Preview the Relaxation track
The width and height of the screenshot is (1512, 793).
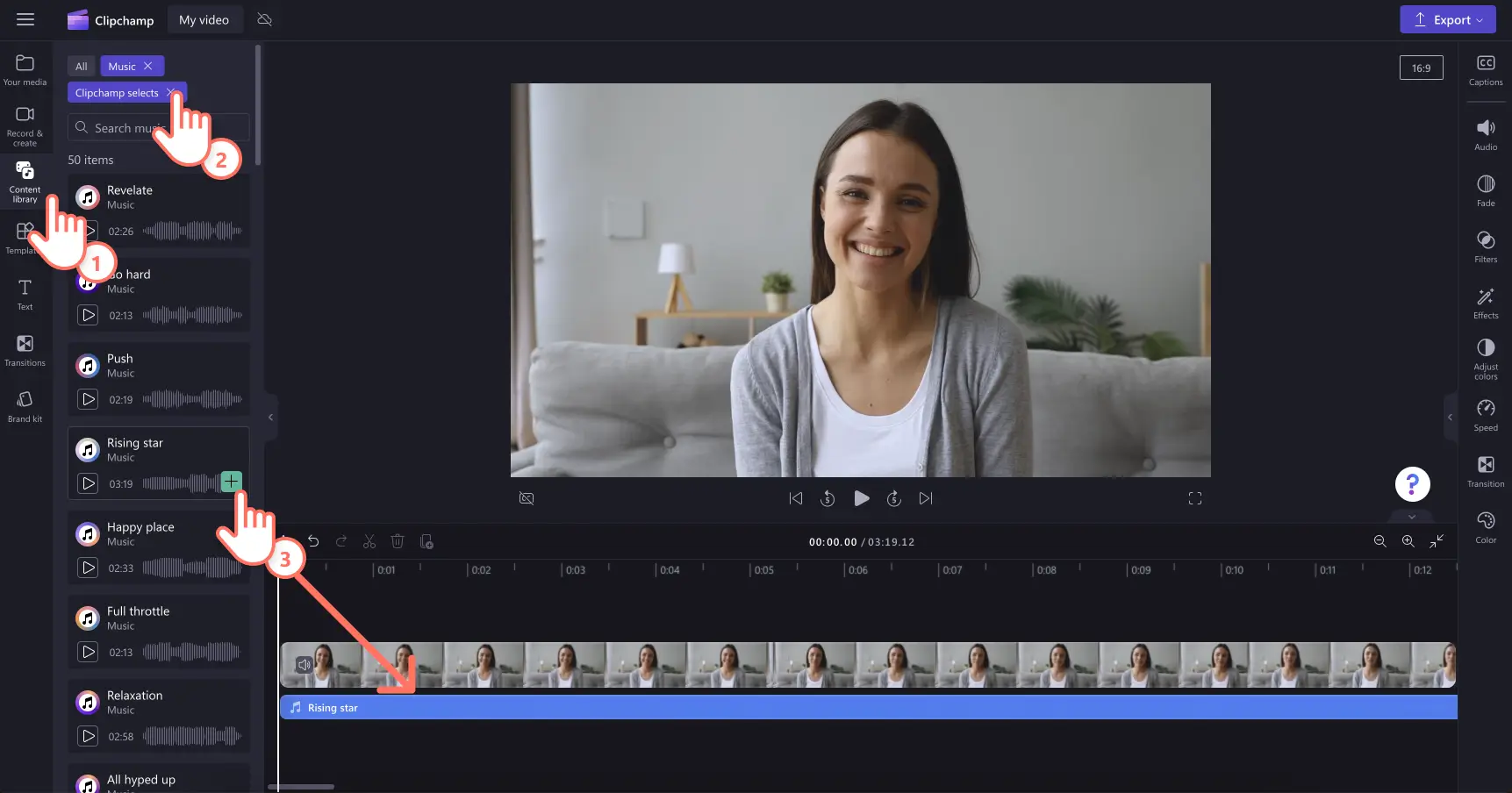coord(88,736)
